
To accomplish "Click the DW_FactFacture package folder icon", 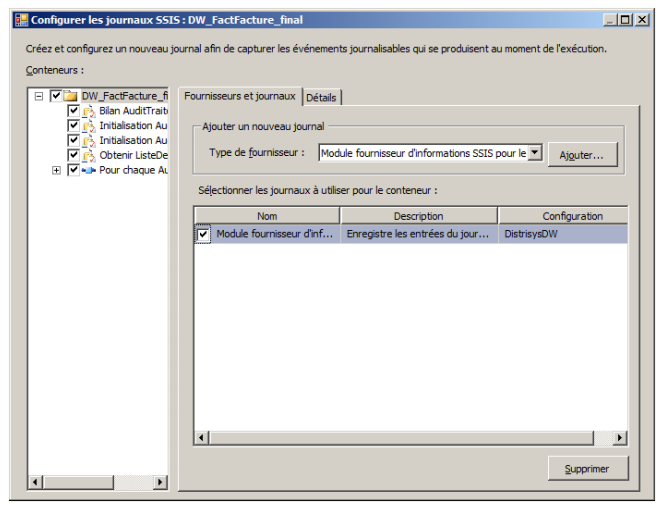I will tap(71, 96).
